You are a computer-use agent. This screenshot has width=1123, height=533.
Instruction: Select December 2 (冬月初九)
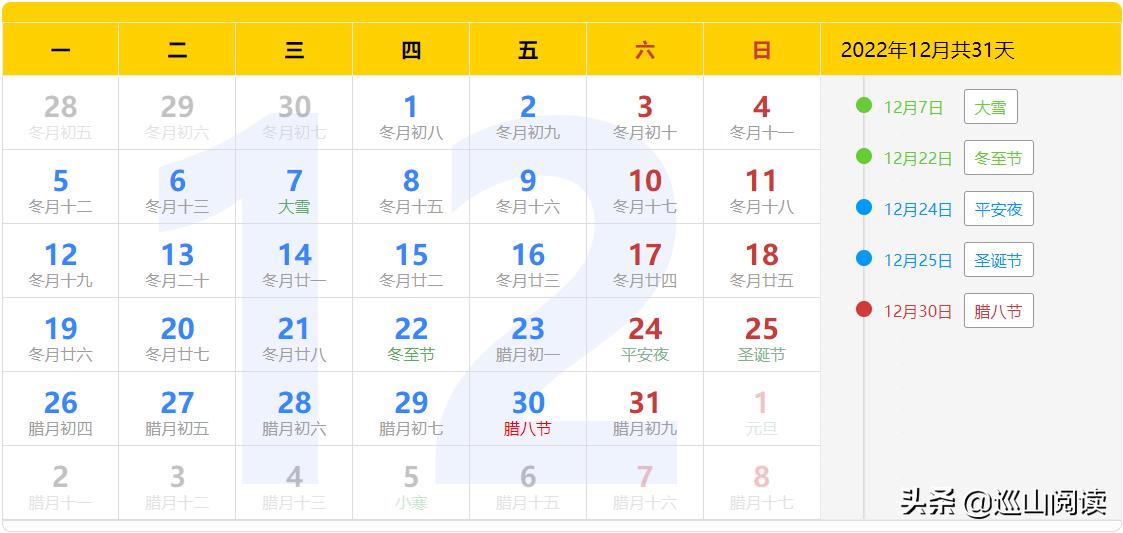[528, 112]
